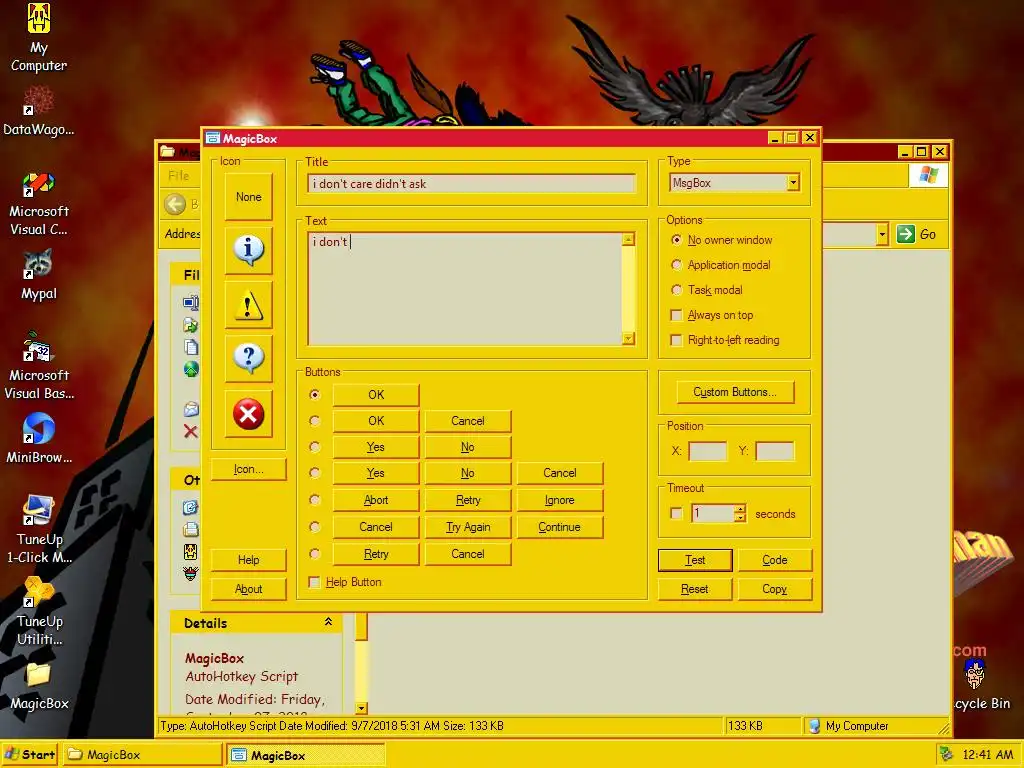Click the red X delete icon in Explorer sidebar

pos(191,431)
